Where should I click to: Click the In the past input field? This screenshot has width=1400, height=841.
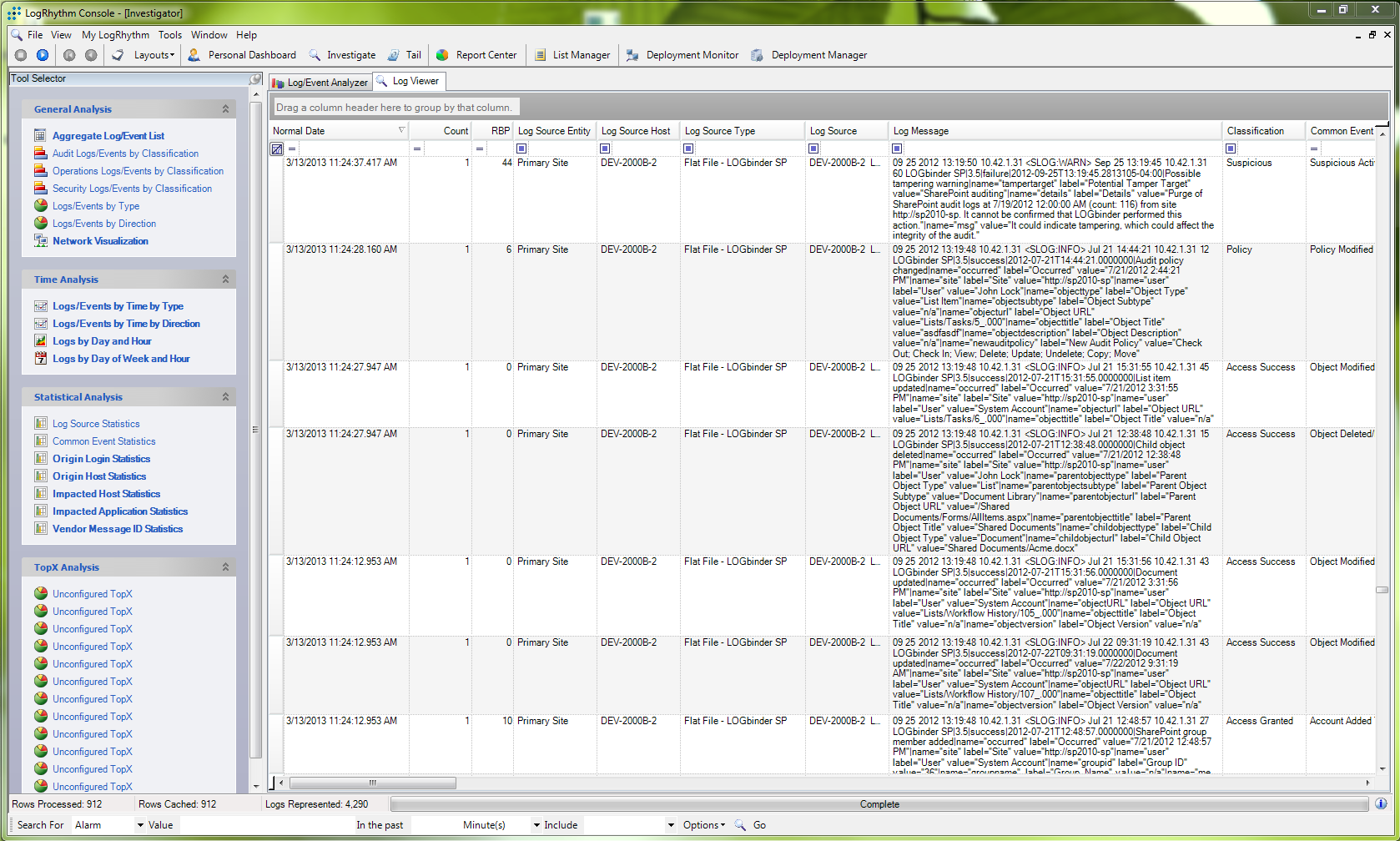click(434, 825)
